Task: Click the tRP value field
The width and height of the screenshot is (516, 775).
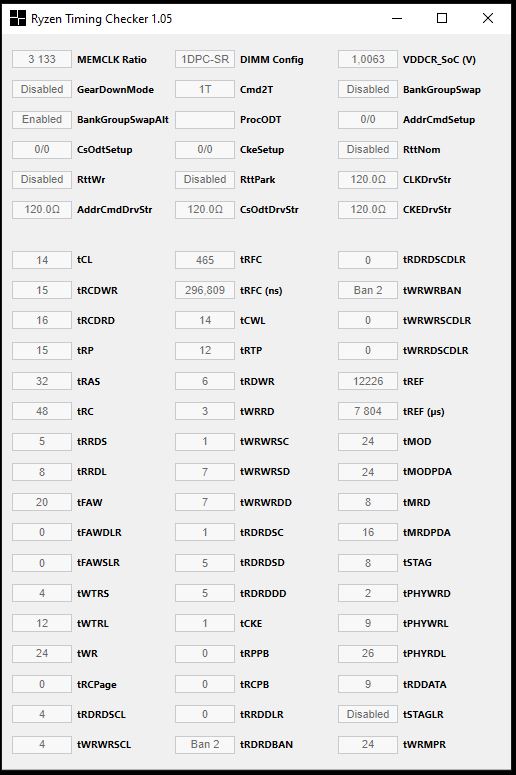Action: 42,350
